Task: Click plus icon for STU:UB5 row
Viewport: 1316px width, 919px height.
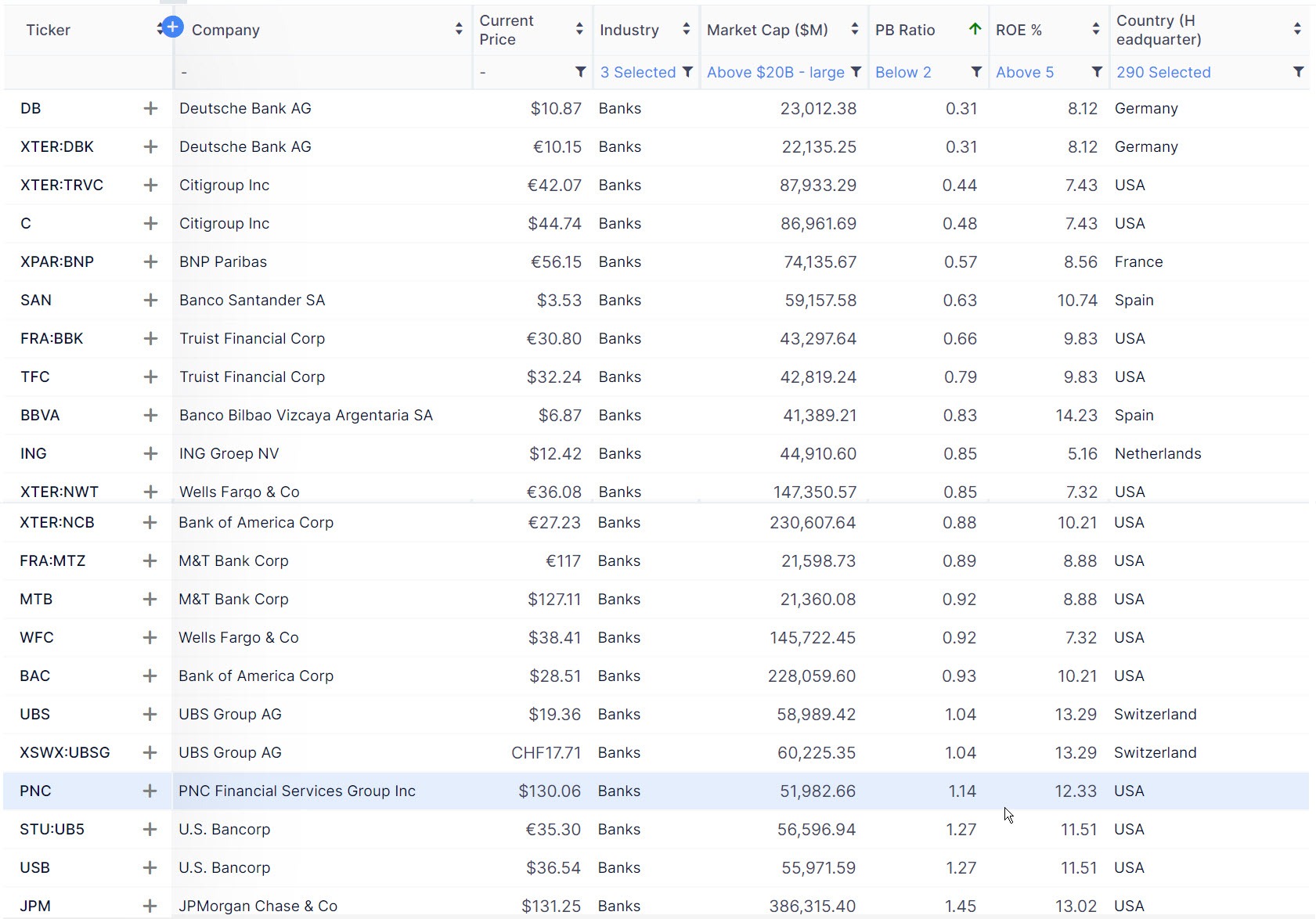Action: coord(150,830)
